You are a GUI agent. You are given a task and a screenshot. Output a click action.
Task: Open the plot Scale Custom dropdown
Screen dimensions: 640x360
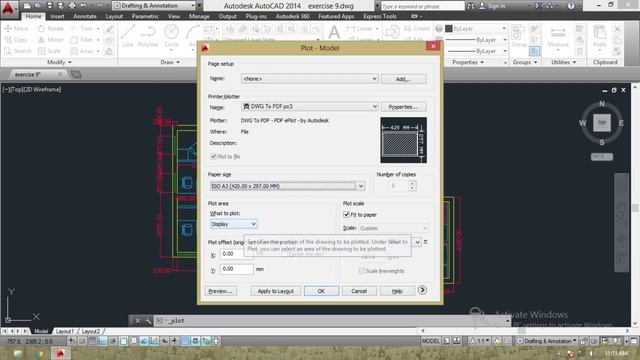click(x=393, y=228)
